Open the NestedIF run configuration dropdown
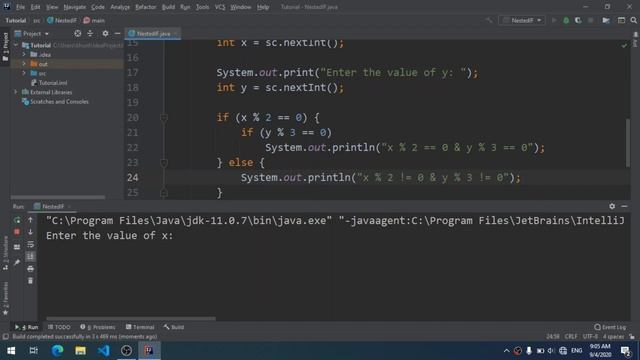 522,20
